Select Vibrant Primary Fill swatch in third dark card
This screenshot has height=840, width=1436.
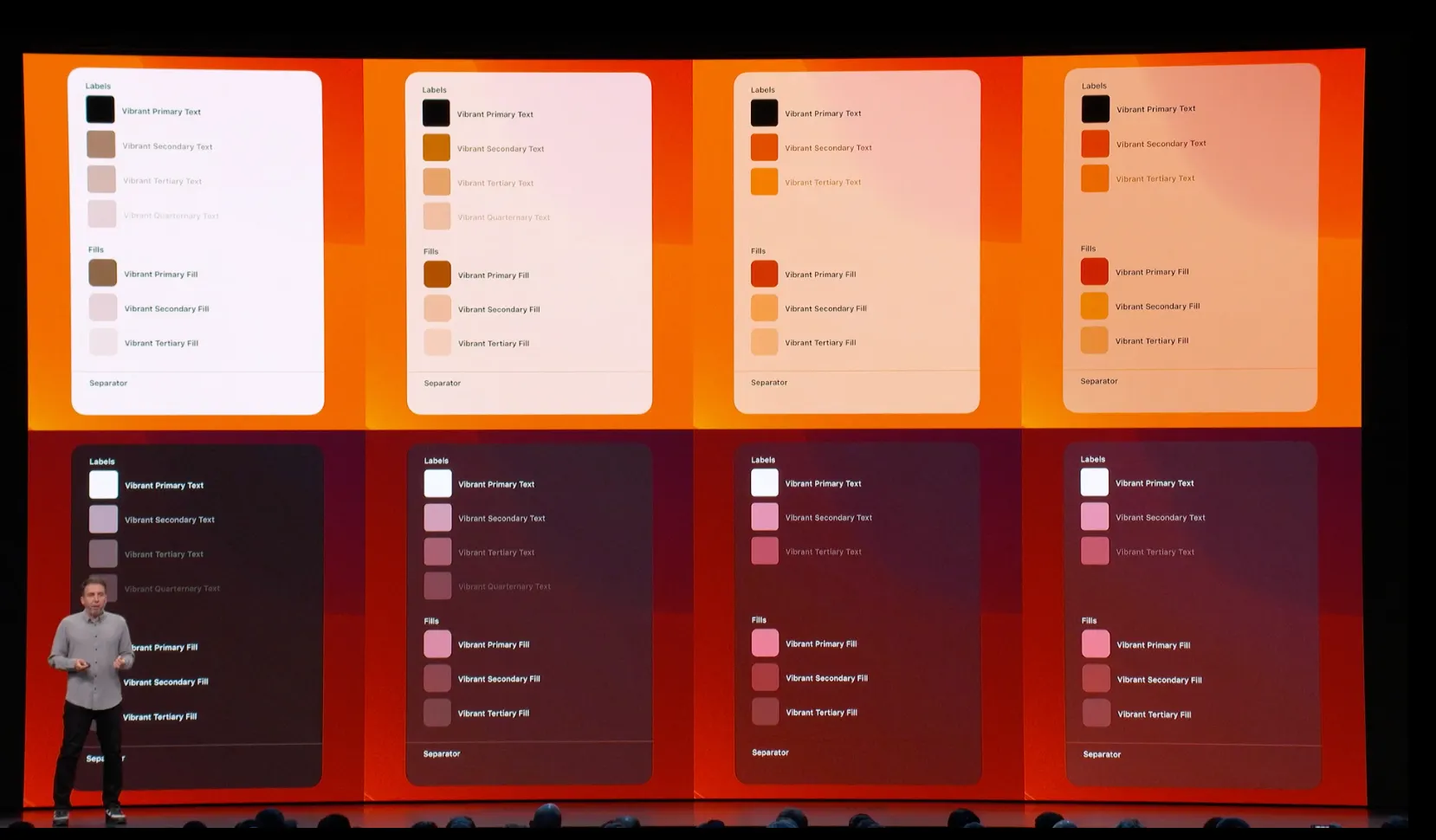(x=766, y=643)
